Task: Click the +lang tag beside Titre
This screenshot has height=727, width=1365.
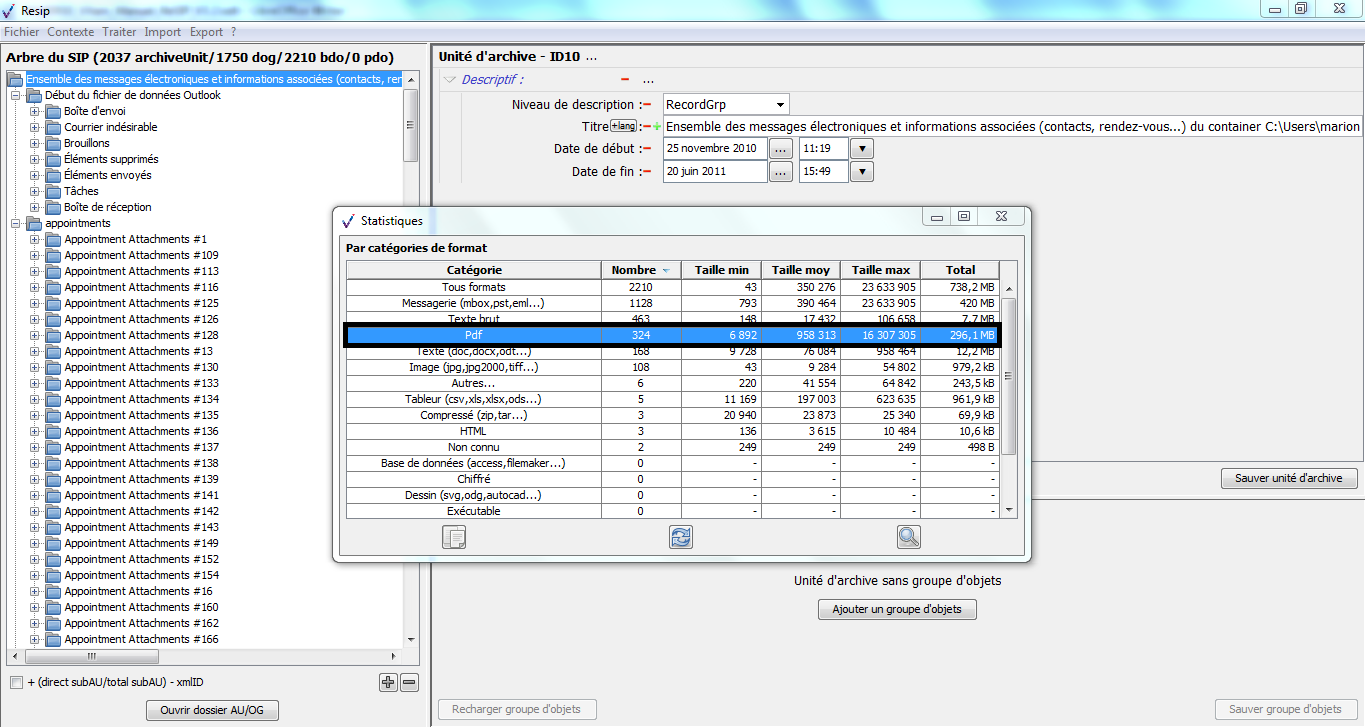Action: point(623,126)
